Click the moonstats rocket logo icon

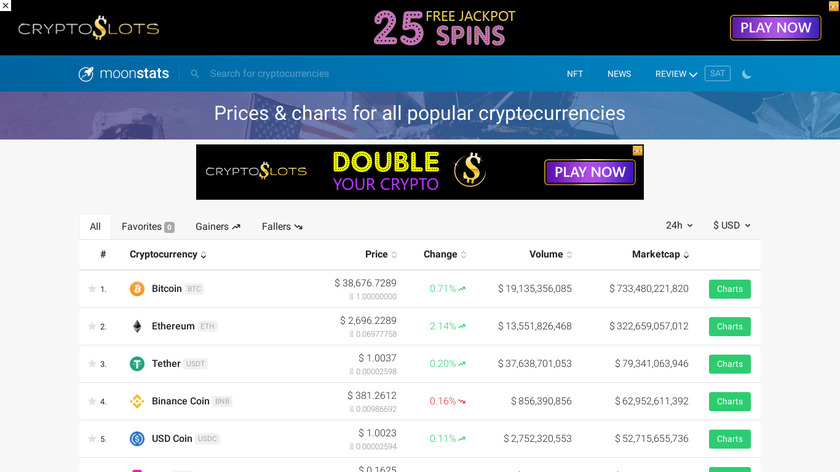[x=87, y=73]
